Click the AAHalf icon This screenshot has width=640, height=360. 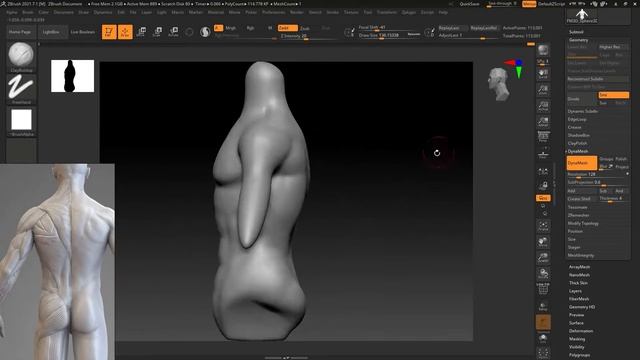543,122
